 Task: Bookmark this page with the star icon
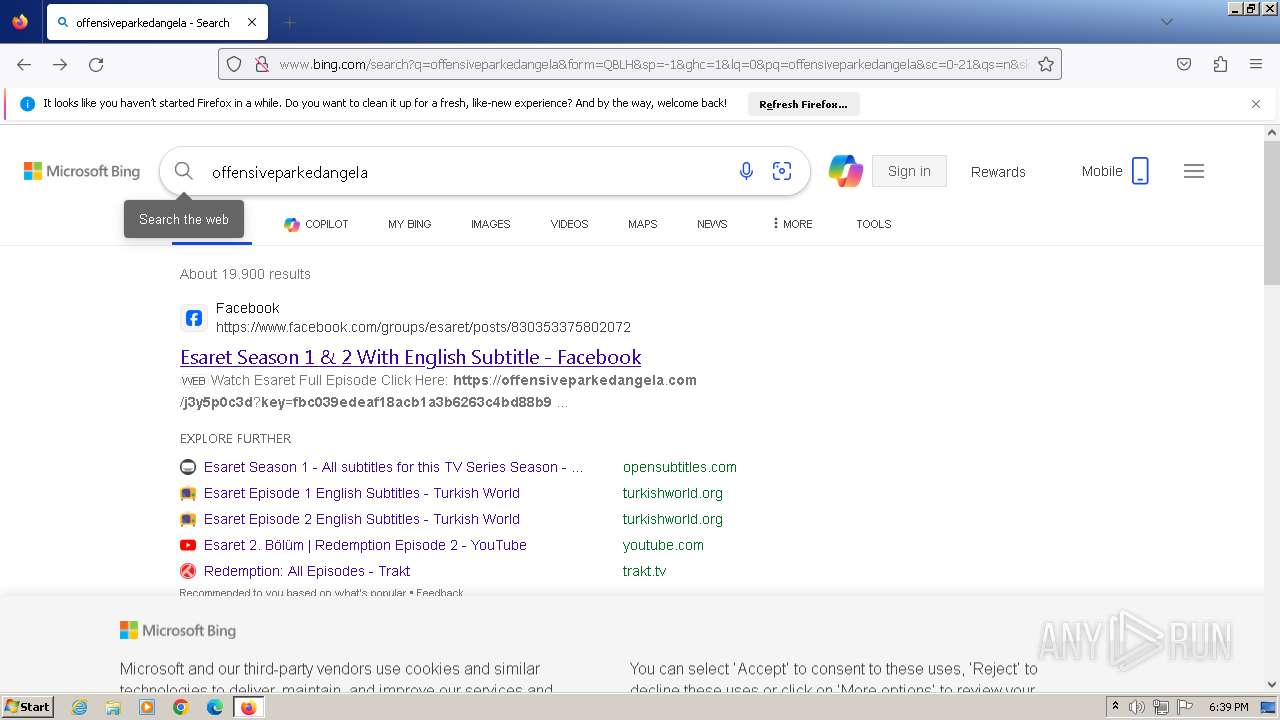(x=1046, y=64)
